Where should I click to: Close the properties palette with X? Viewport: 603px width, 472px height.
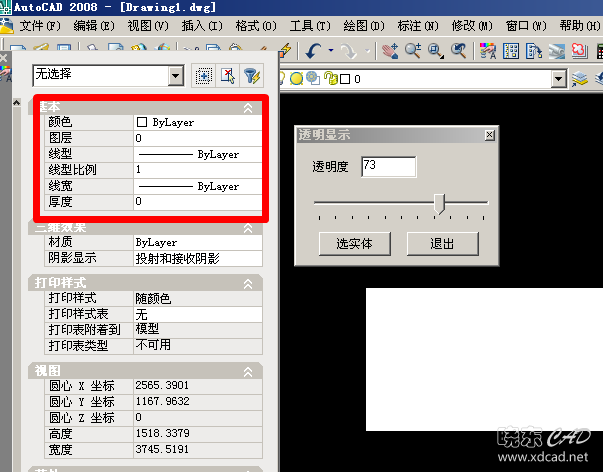coord(3,58)
